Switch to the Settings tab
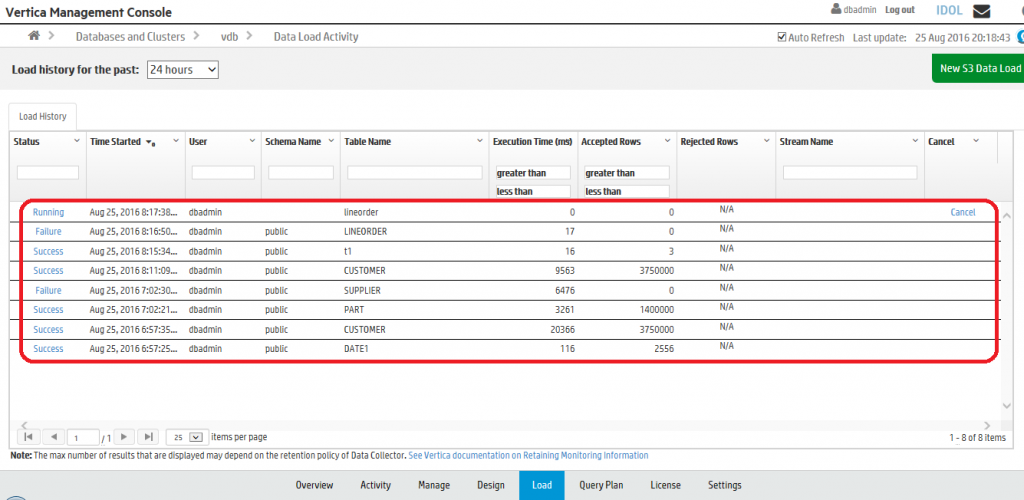 click(724, 485)
